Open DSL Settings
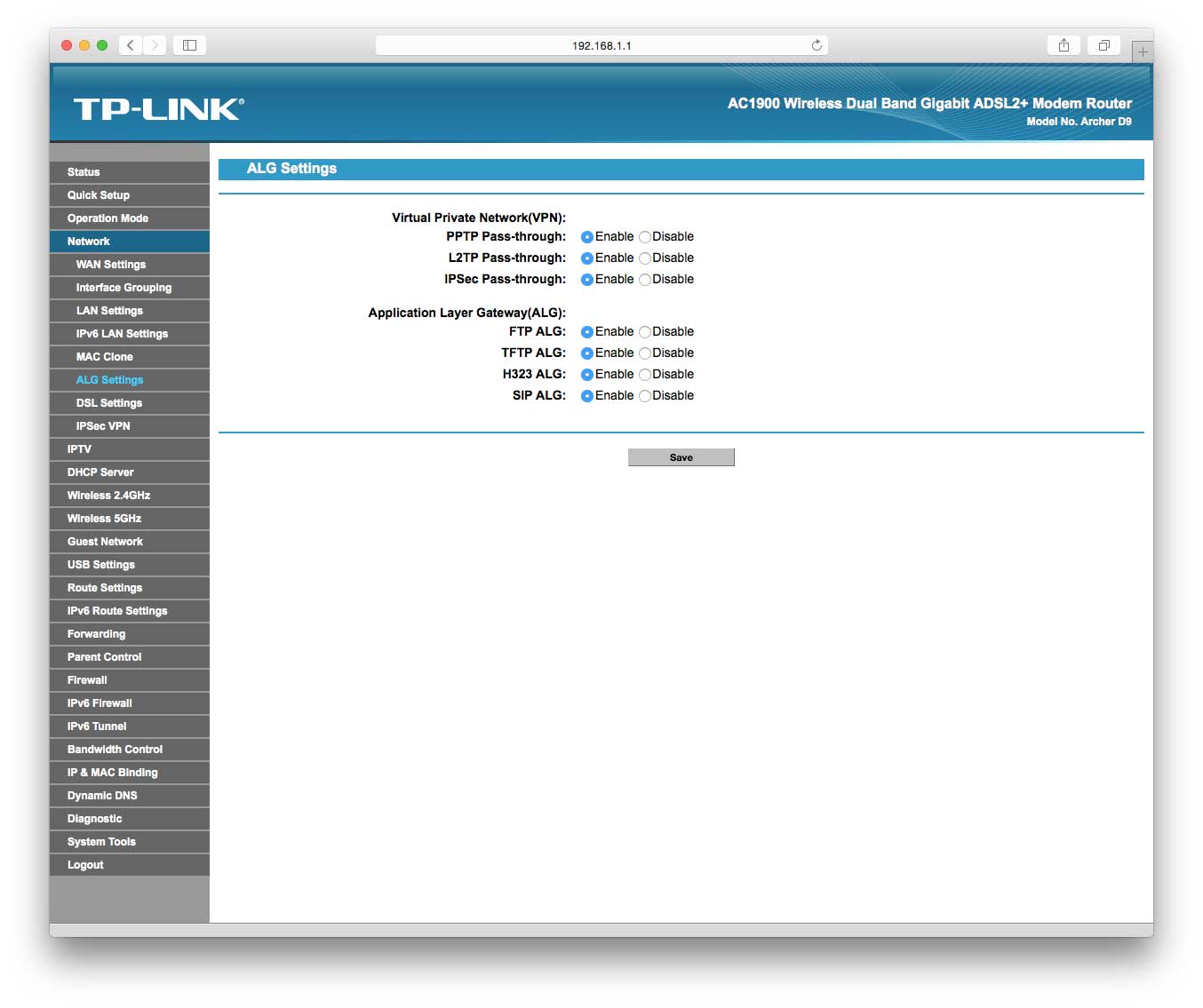 (130, 403)
